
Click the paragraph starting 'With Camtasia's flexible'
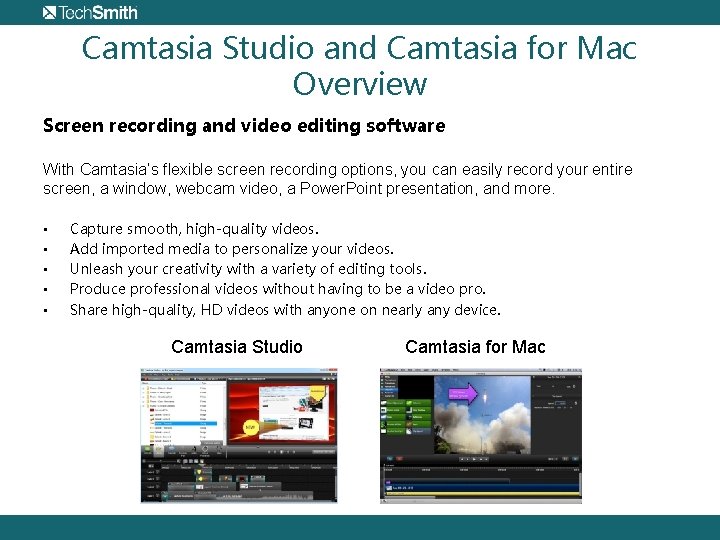[338, 179]
